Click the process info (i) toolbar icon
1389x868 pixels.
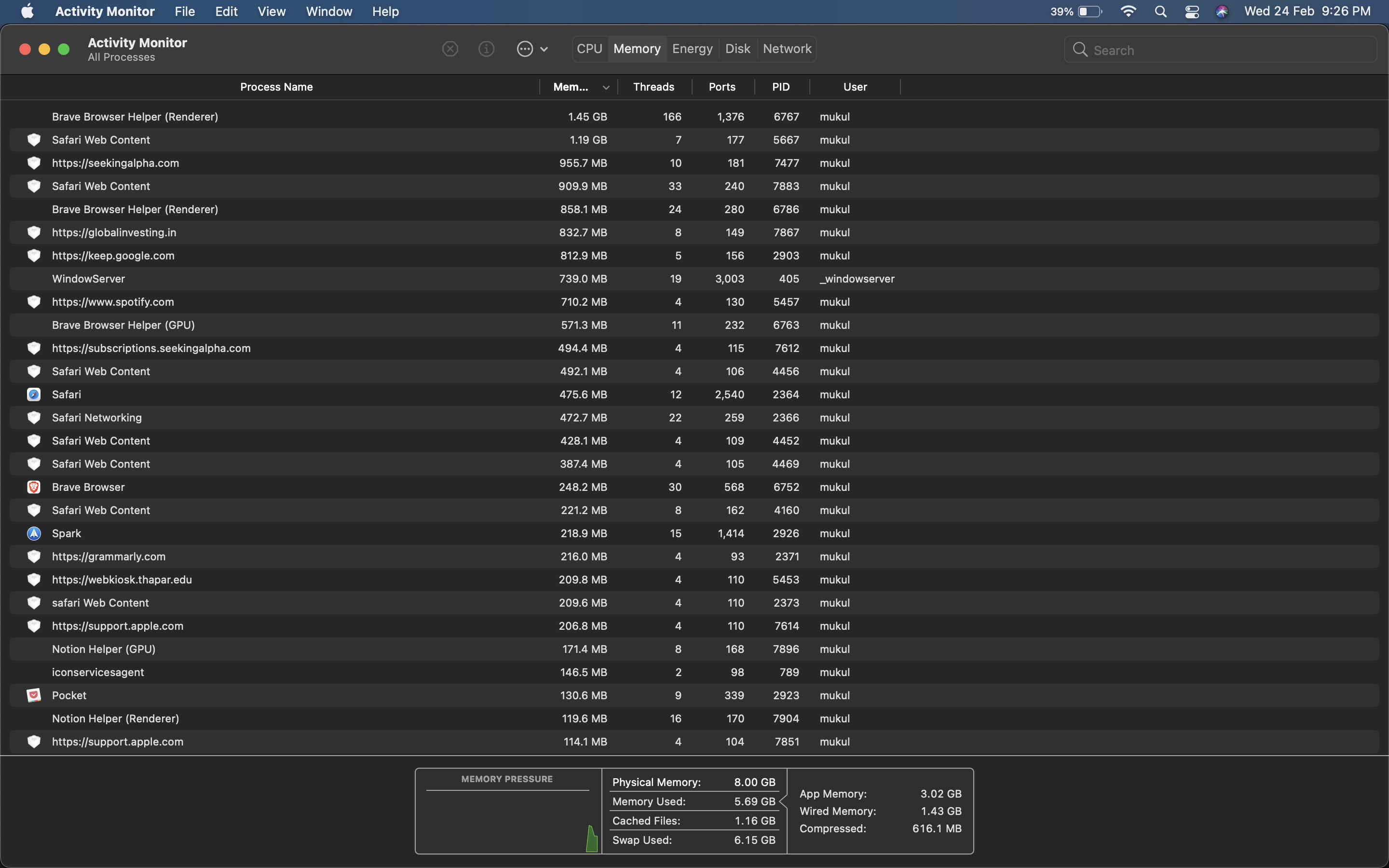pyautogui.click(x=486, y=49)
